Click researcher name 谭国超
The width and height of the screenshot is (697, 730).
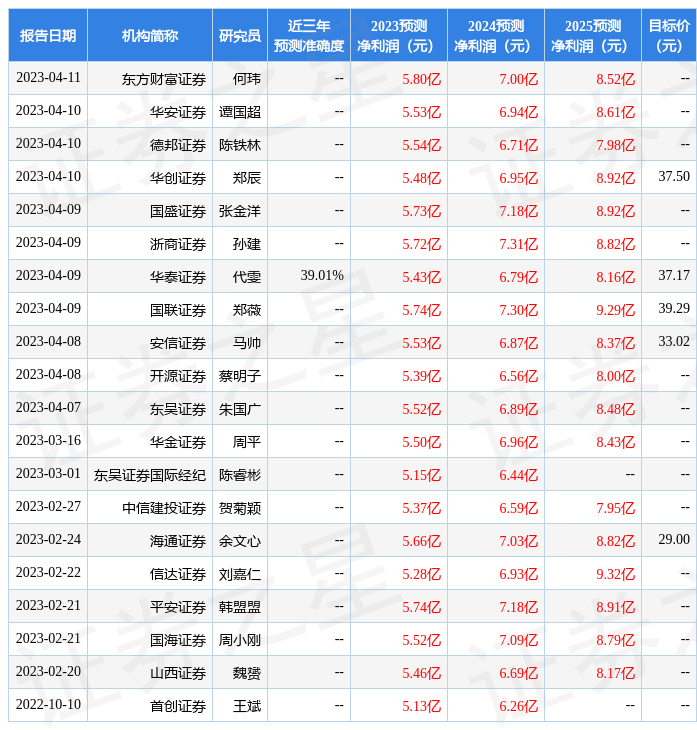(240, 112)
